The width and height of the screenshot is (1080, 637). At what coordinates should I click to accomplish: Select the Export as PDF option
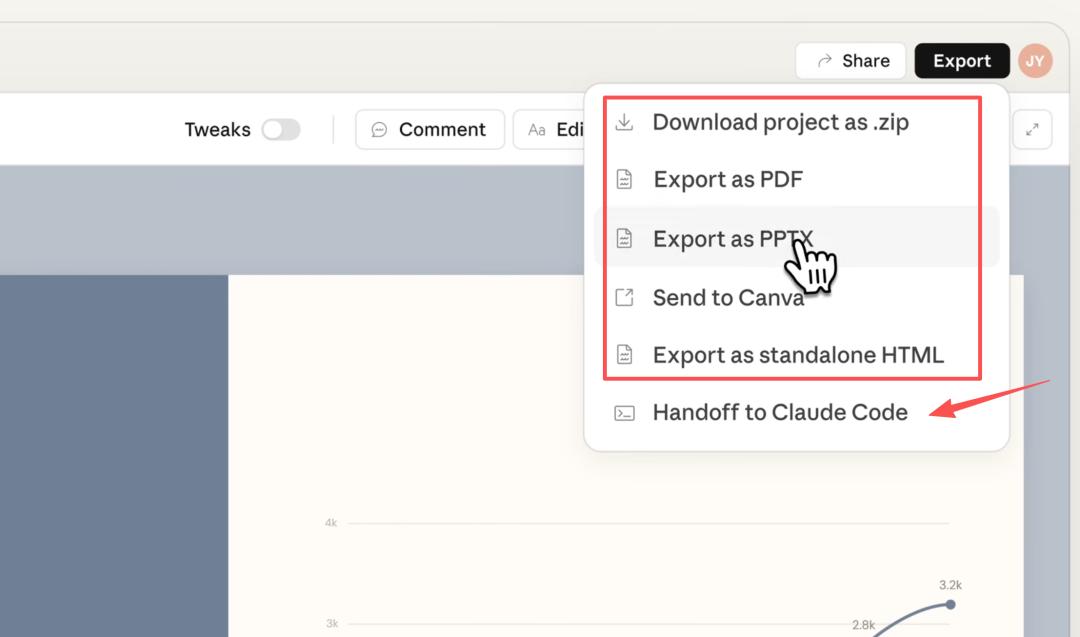click(x=727, y=180)
